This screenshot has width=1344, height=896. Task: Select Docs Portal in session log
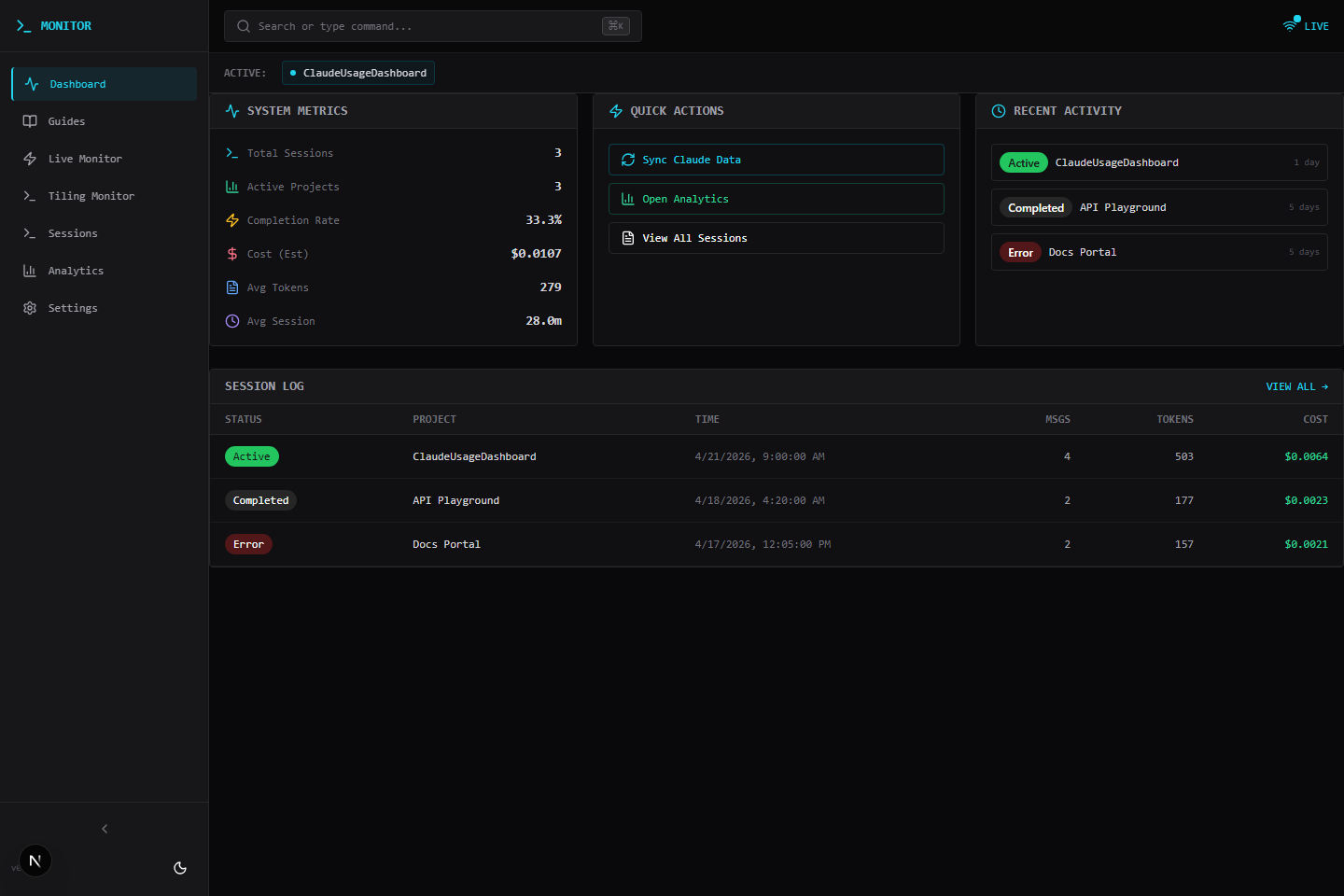(x=446, y=544)
